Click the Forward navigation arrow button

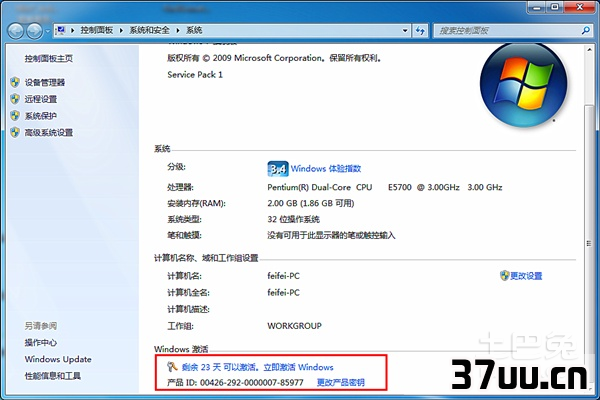34,31
